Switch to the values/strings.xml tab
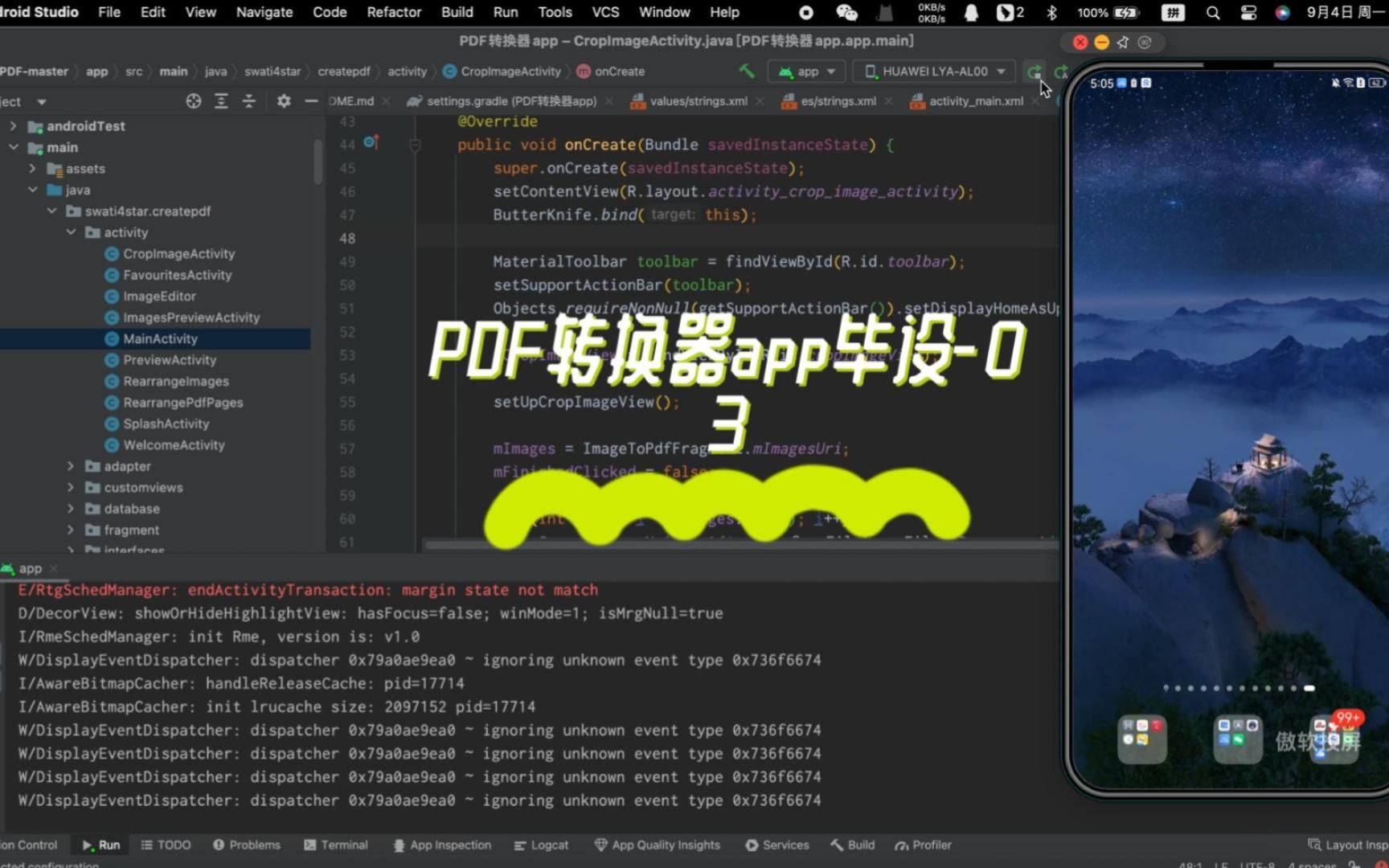1389x868 pixels. 698,100
